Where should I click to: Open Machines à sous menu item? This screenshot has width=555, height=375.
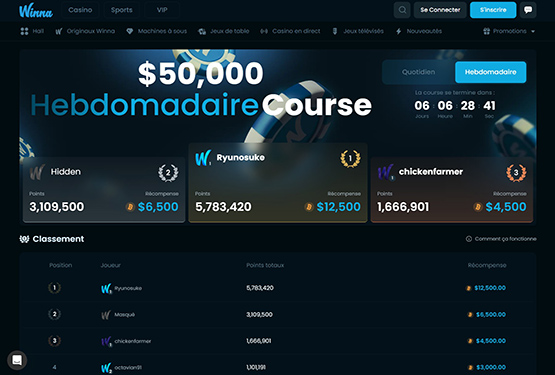click(156, 31)
